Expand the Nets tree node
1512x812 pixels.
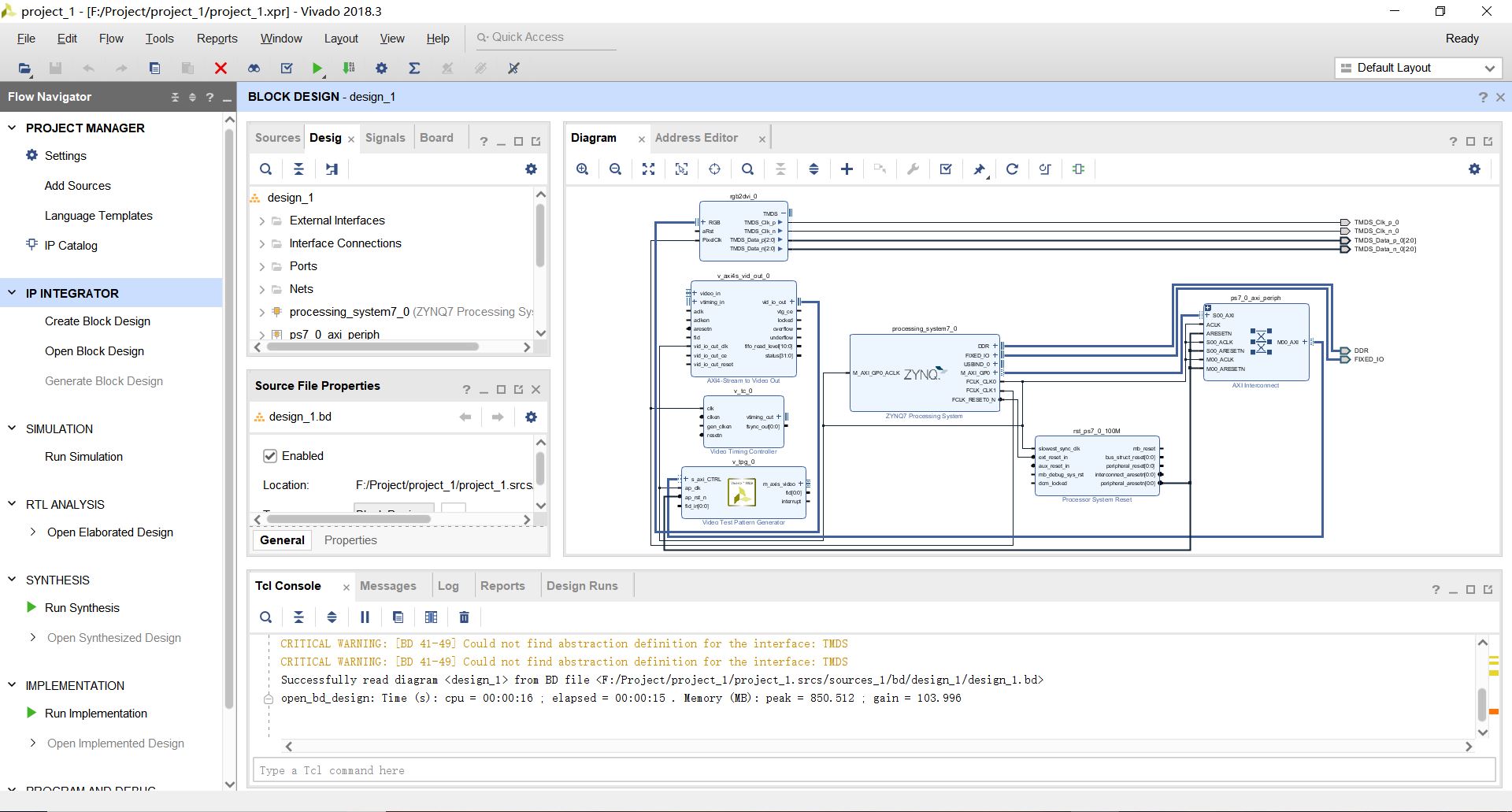point(261,290)
